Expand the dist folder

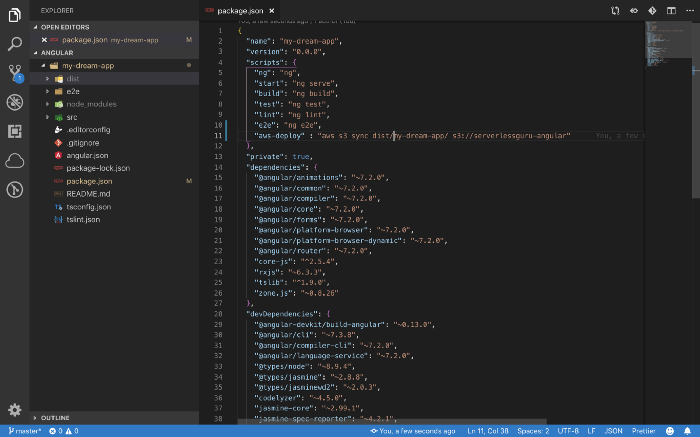47,79
